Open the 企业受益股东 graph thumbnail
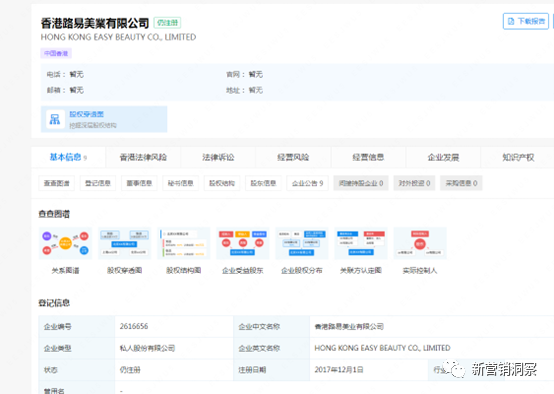Image resolution: width=554 pixels, height=394 pixels. tap(243, 243)
